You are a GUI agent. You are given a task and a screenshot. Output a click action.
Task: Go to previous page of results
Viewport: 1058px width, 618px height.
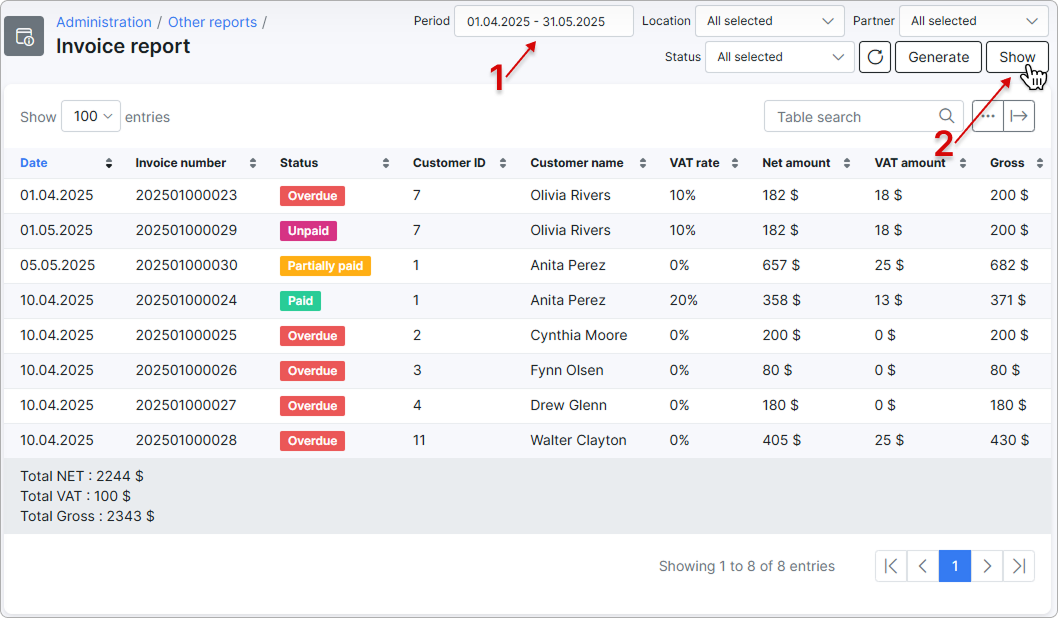tap(923, 566)
